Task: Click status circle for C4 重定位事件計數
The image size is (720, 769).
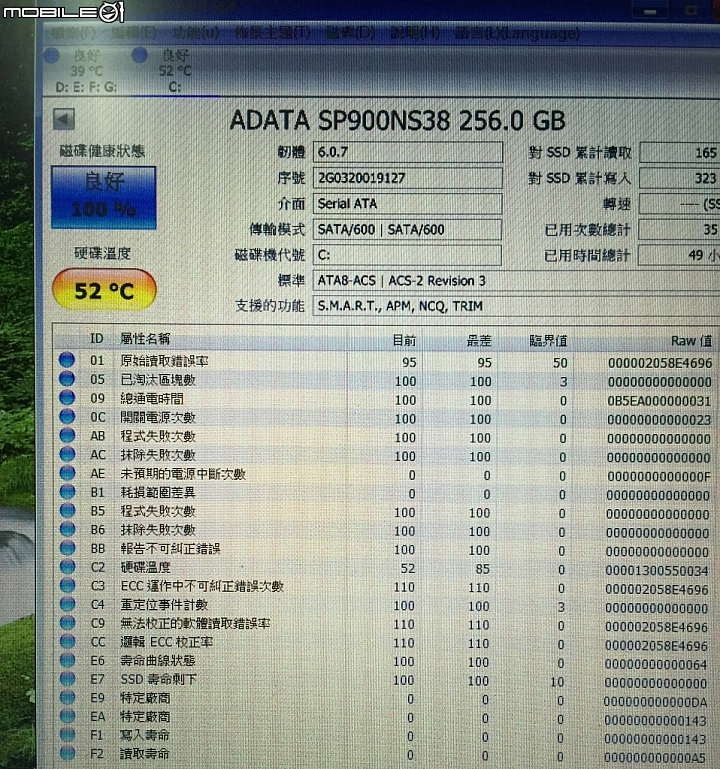Action: [67, 604]
